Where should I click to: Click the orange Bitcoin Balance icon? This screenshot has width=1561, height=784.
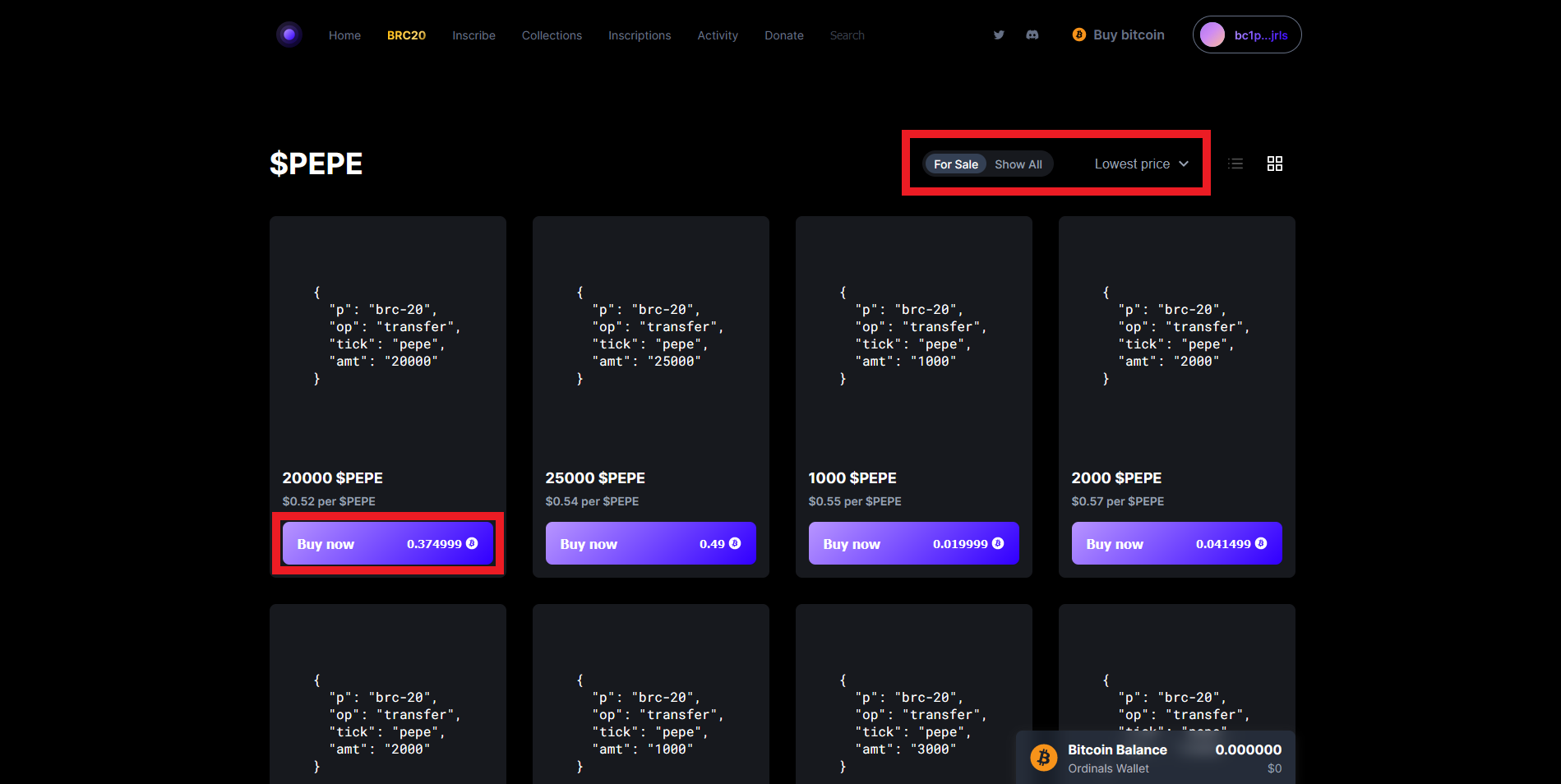1044,757
